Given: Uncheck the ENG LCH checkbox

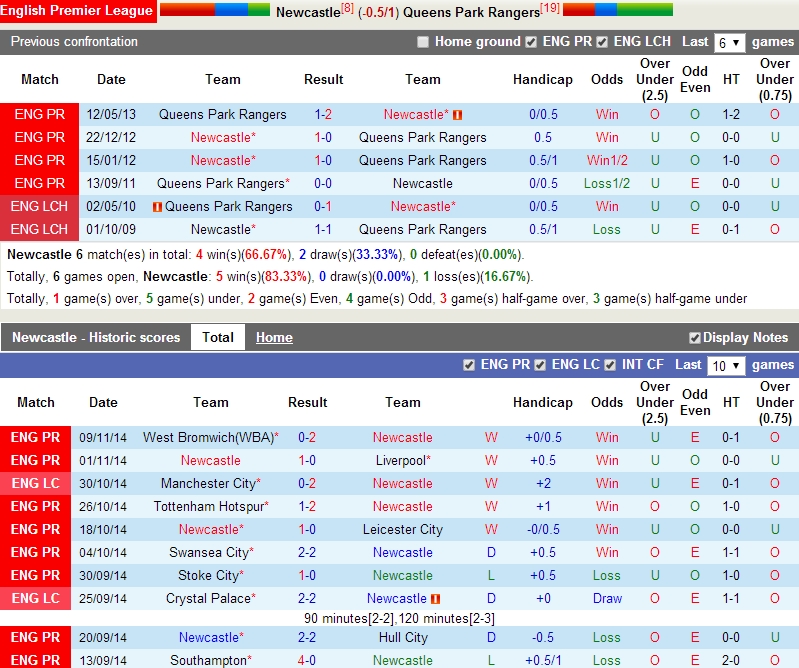Looking at the screenshot, I should [602, 42].
